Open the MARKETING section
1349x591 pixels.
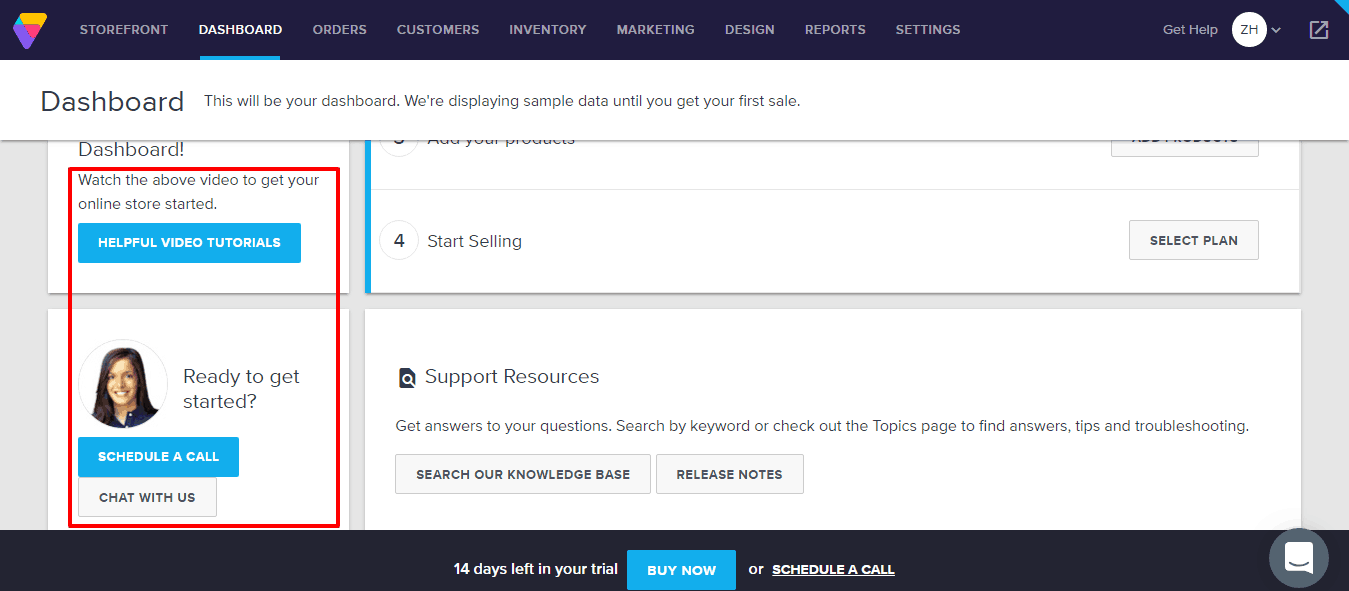[x=655, y=29]
